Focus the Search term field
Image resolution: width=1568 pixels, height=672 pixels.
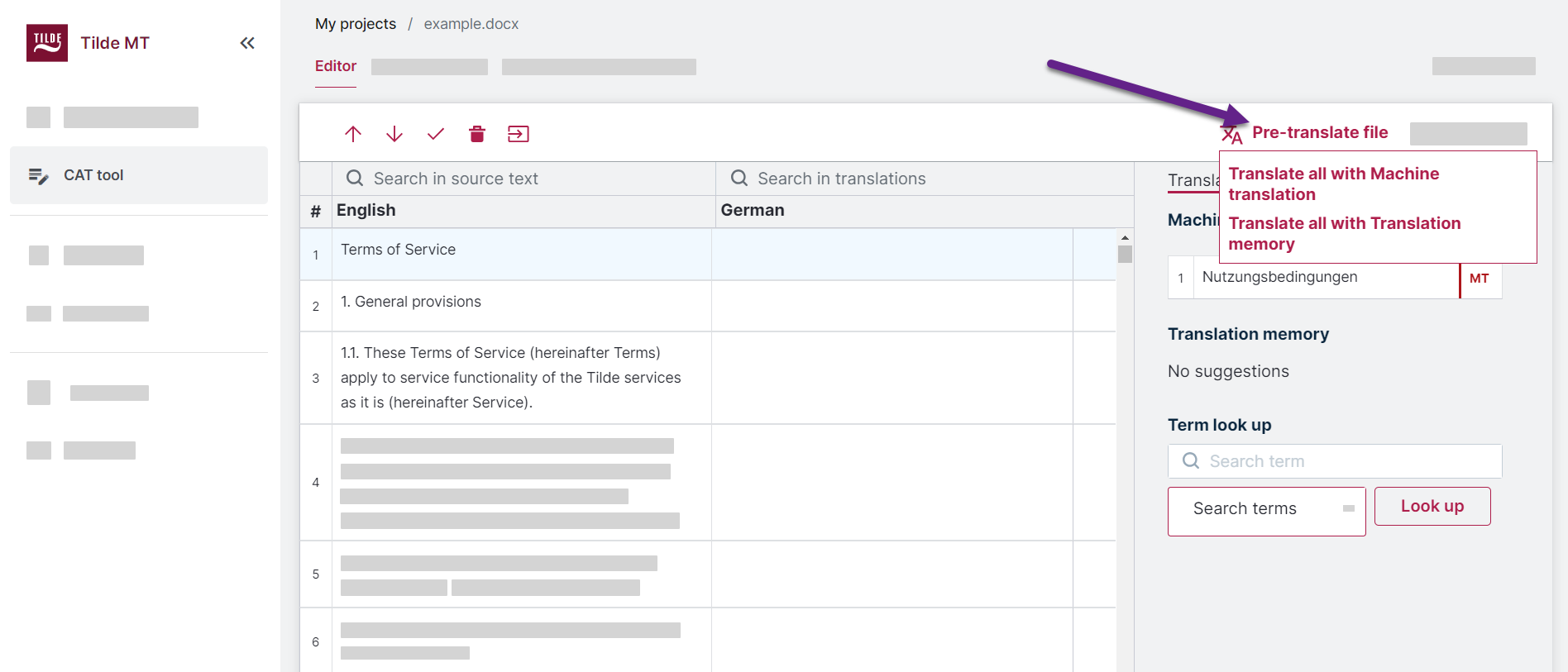(1335, 461)
